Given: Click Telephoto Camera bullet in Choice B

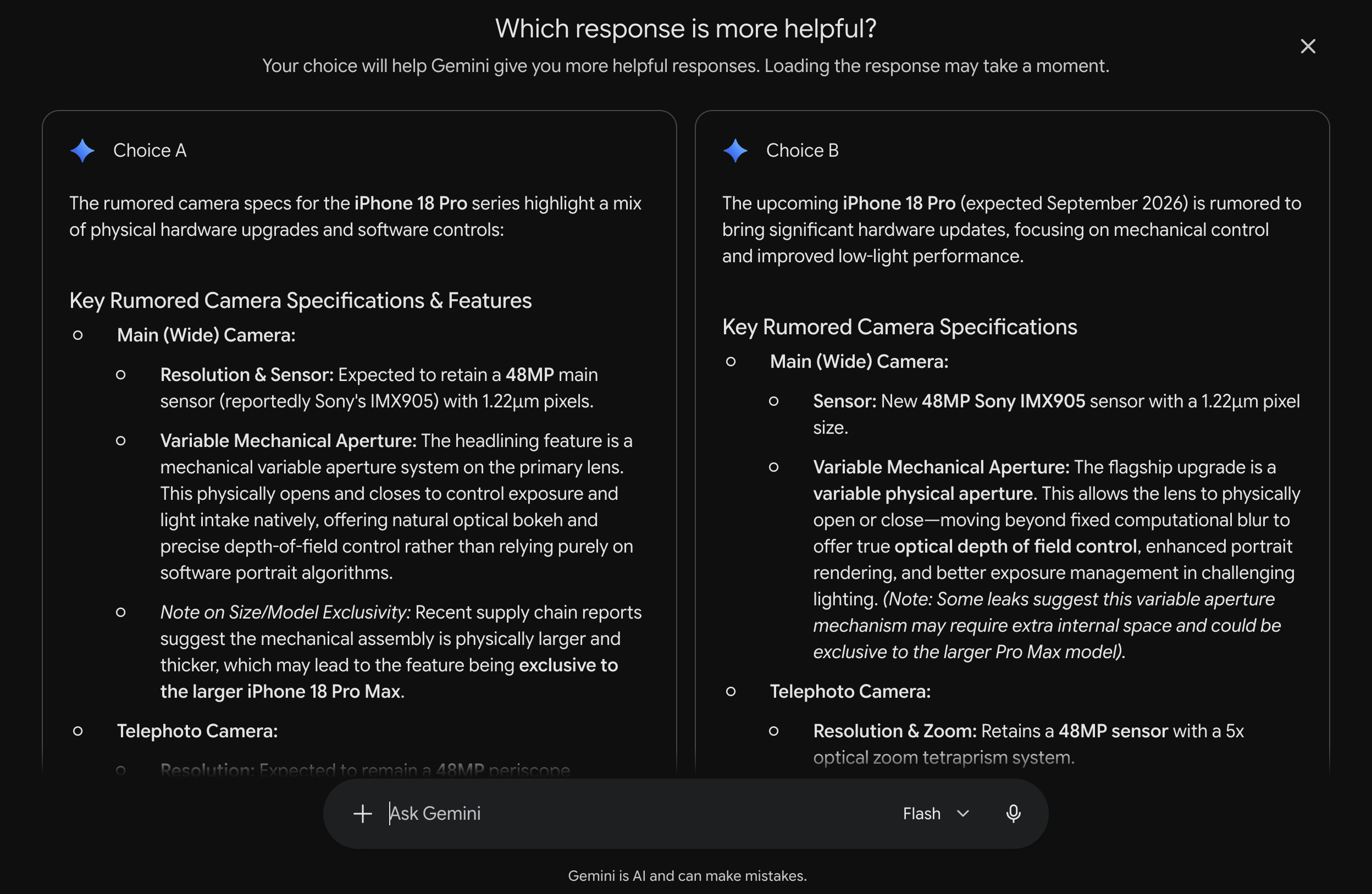Looking at the screenshot, I should pyautogui.click(x=850, y=692).
